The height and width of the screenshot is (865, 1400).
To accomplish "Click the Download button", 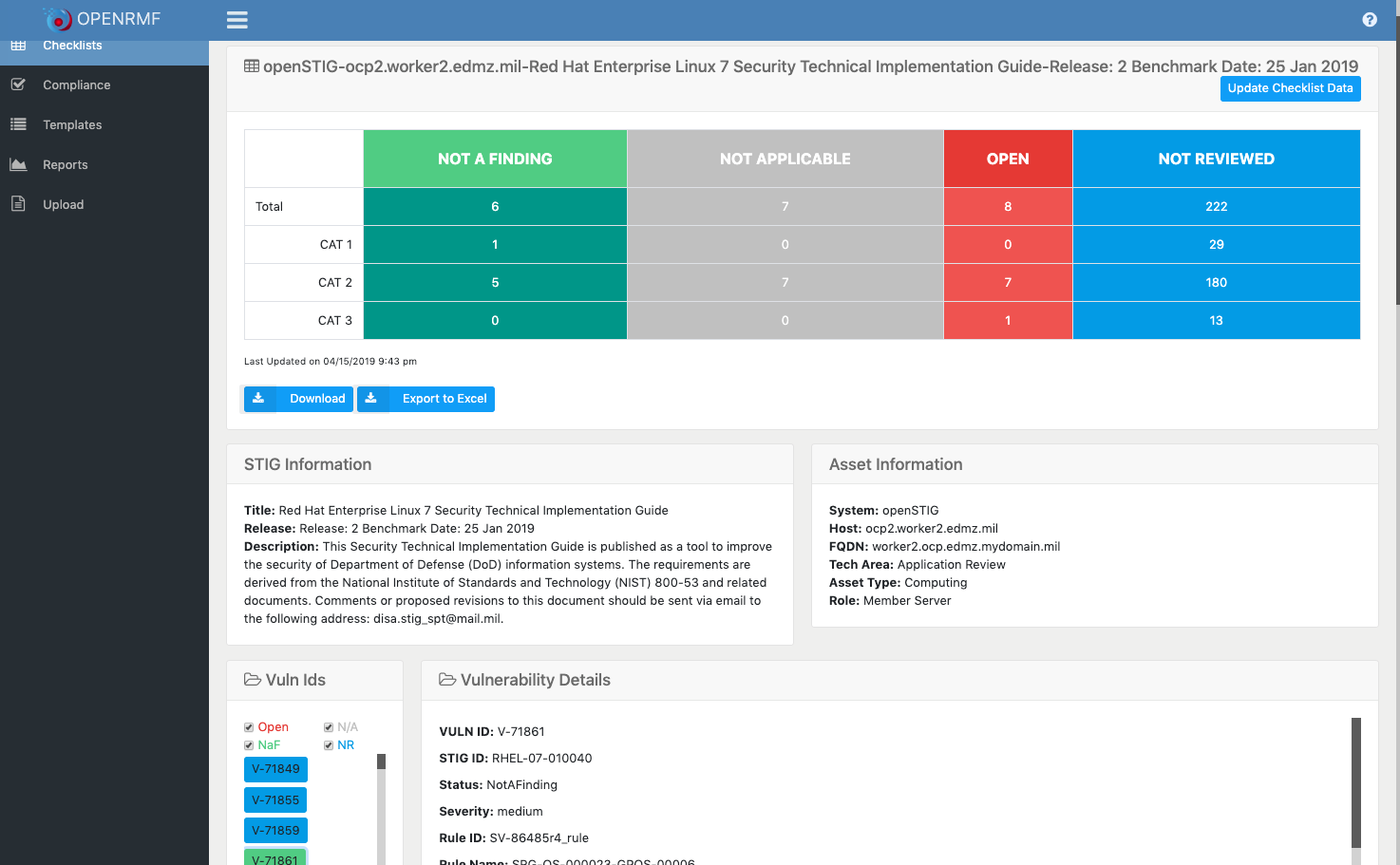I will (x=298, y=399).
